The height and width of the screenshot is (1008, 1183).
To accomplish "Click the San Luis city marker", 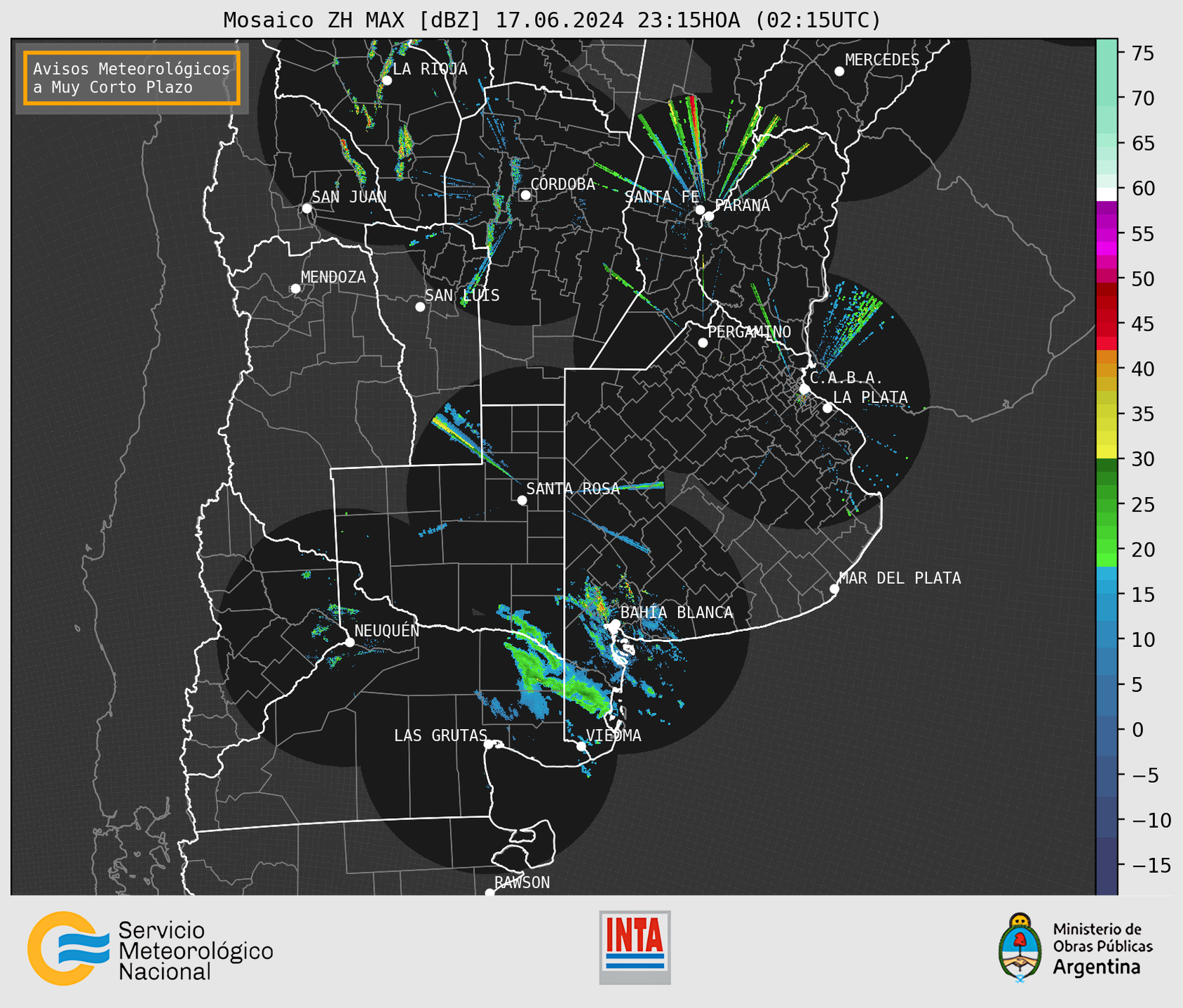I will pos(420,307).
